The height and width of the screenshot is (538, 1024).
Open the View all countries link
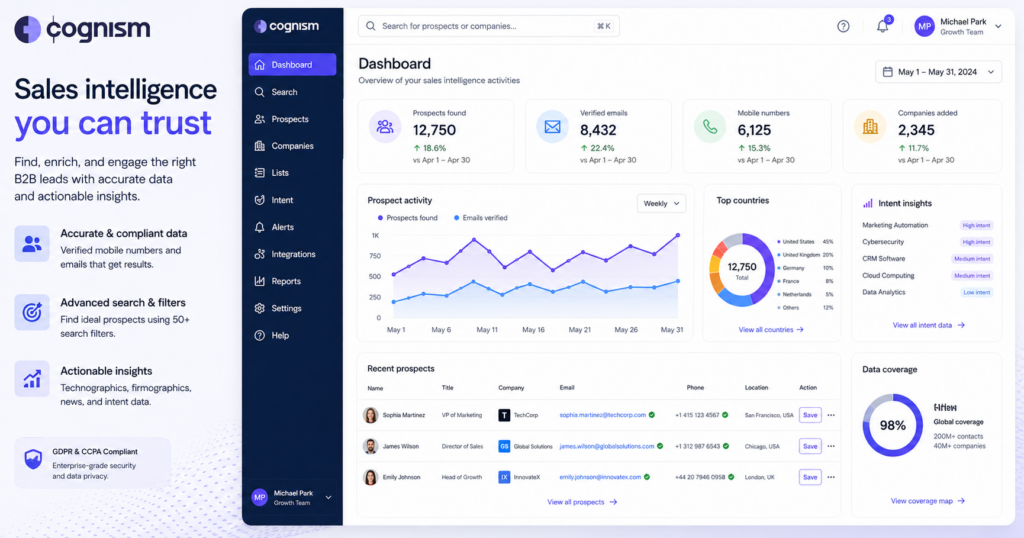771,330
